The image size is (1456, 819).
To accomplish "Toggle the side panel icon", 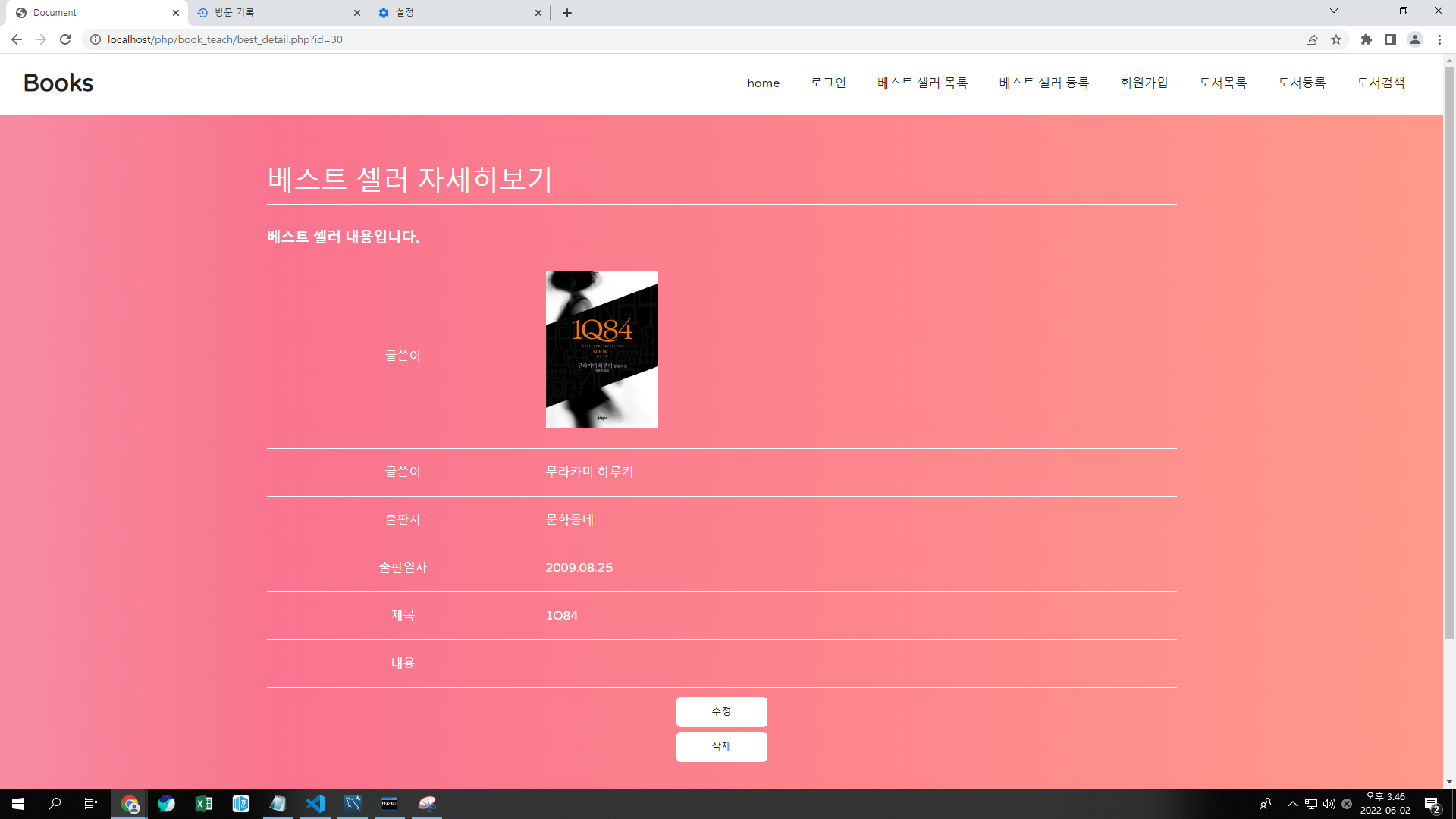I will click(x=1391, y=39).
